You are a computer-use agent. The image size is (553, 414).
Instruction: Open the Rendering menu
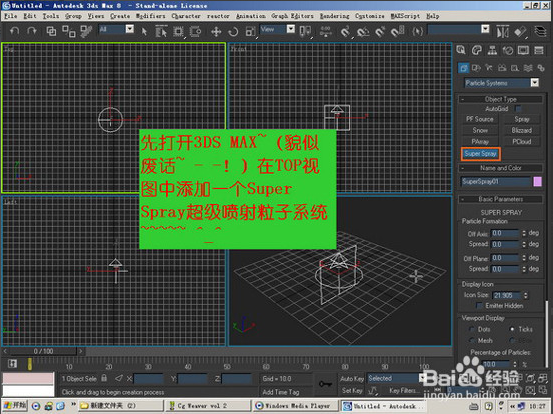[334, 16]
